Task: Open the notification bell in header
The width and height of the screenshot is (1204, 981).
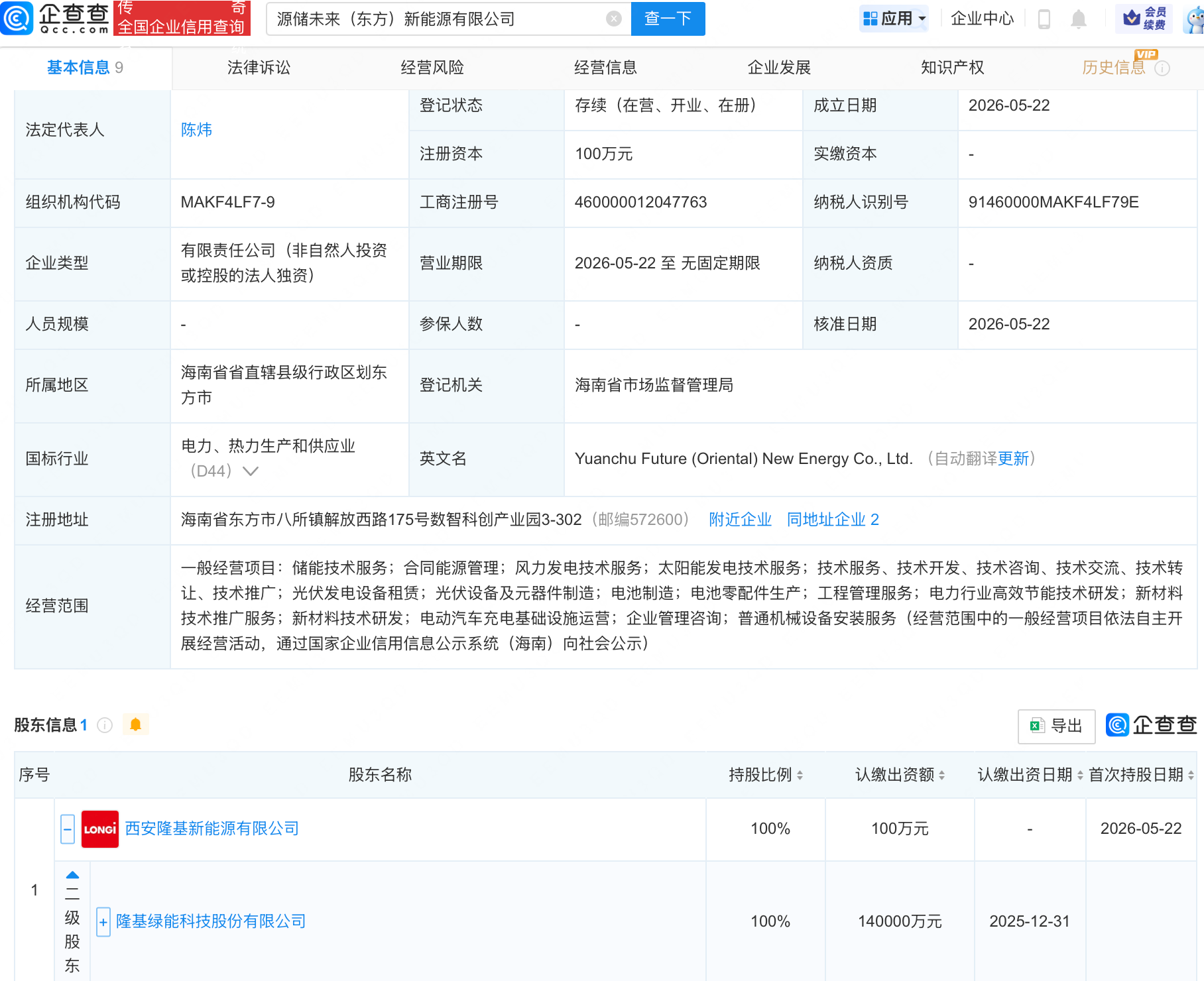Action: [1079, 19]
